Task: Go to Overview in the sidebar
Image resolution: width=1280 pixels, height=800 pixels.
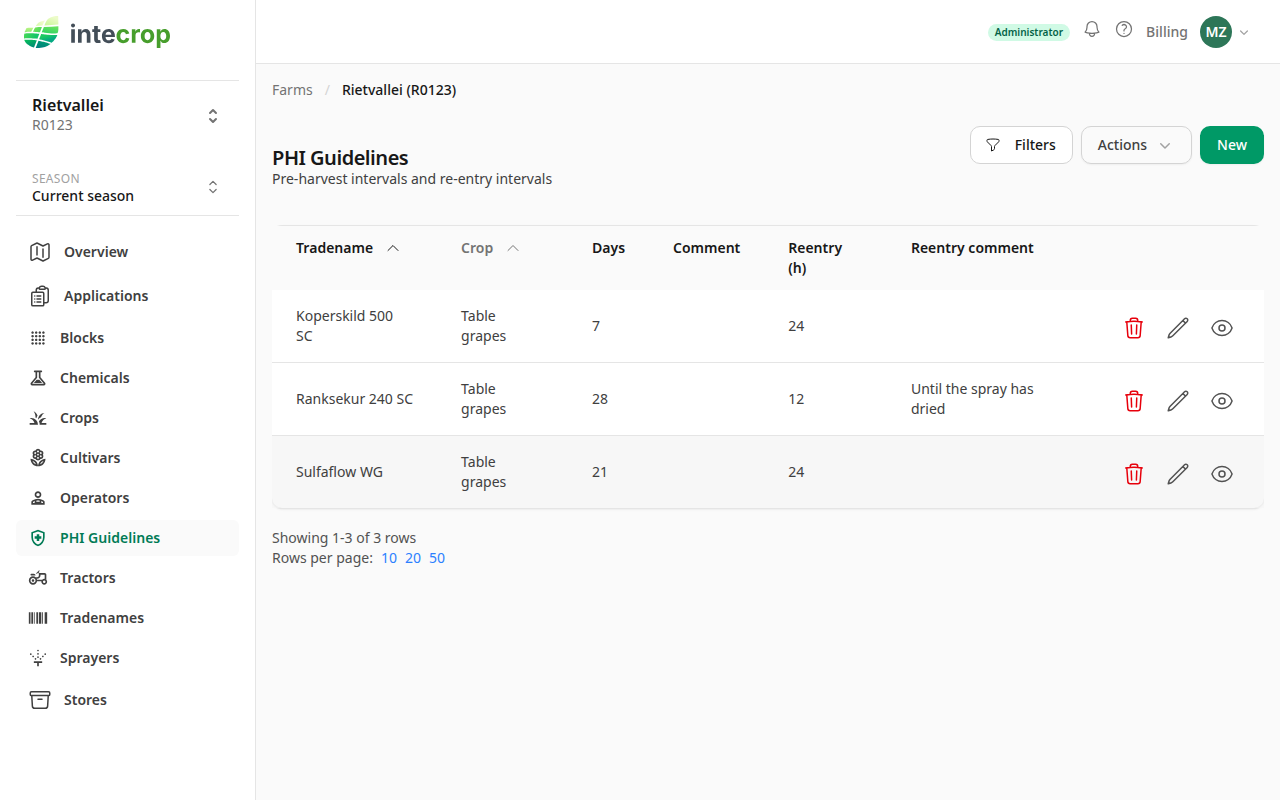Action: [127, 252]
